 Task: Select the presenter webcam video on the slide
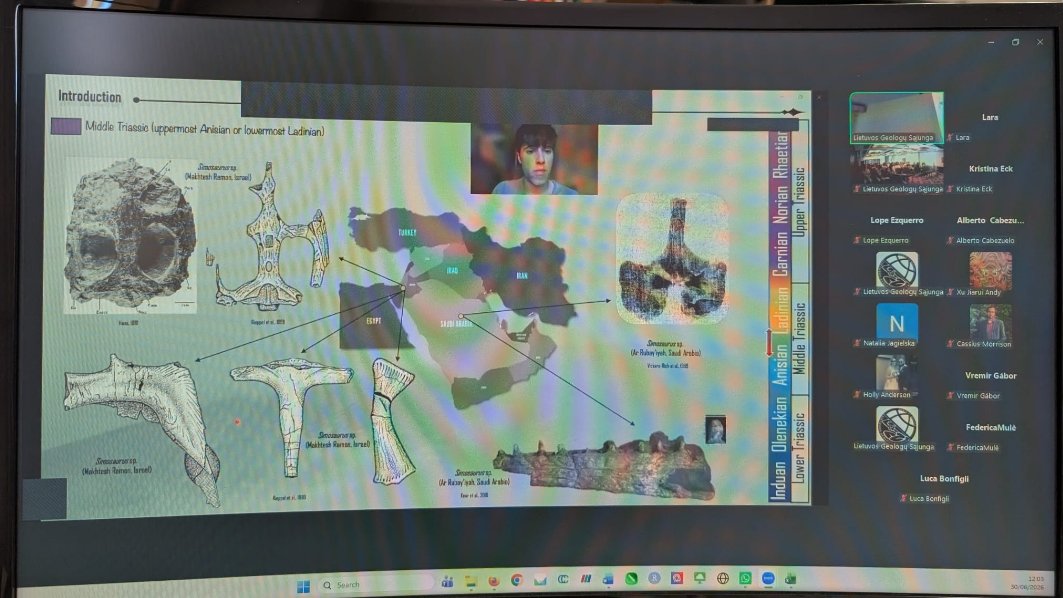click(x=534, y=159)
